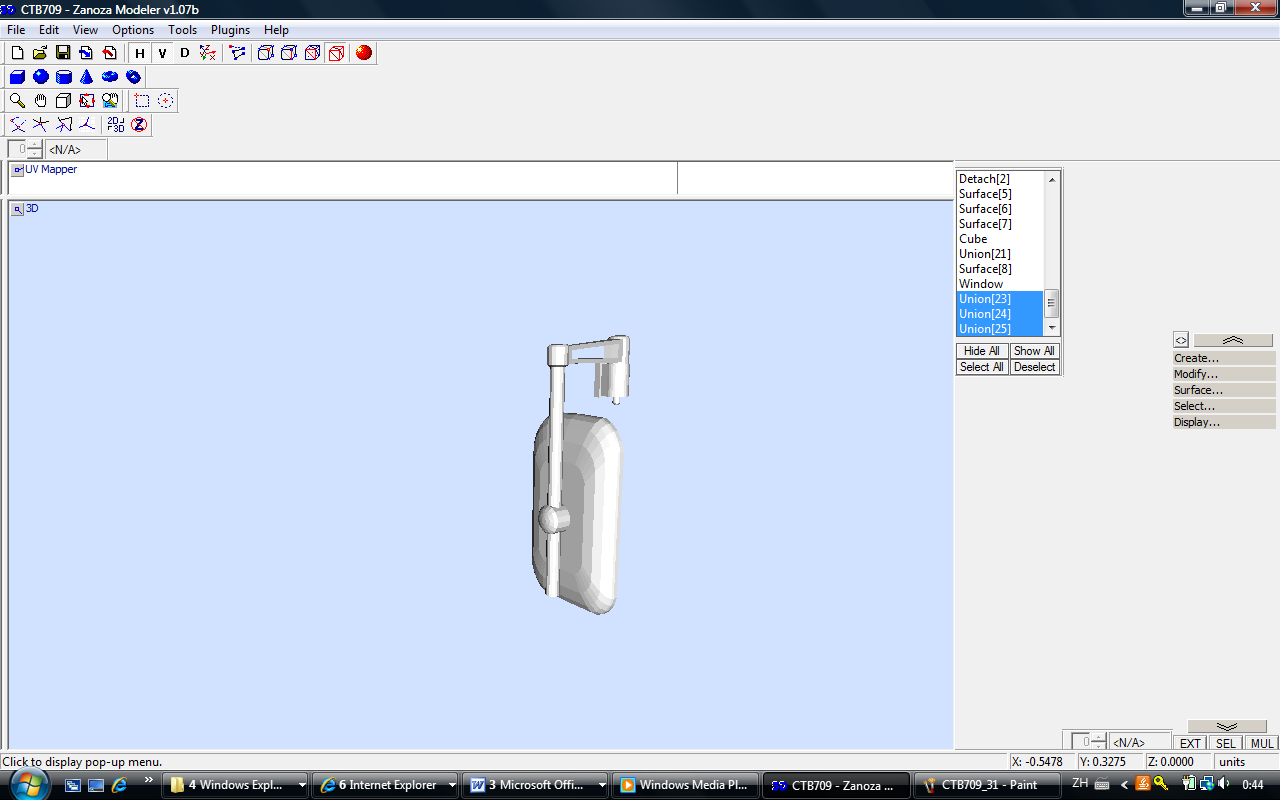The height and width of the screenshot is (800, 1280).
Task: Select Cube in the object list
Action: click(1000, 239)
